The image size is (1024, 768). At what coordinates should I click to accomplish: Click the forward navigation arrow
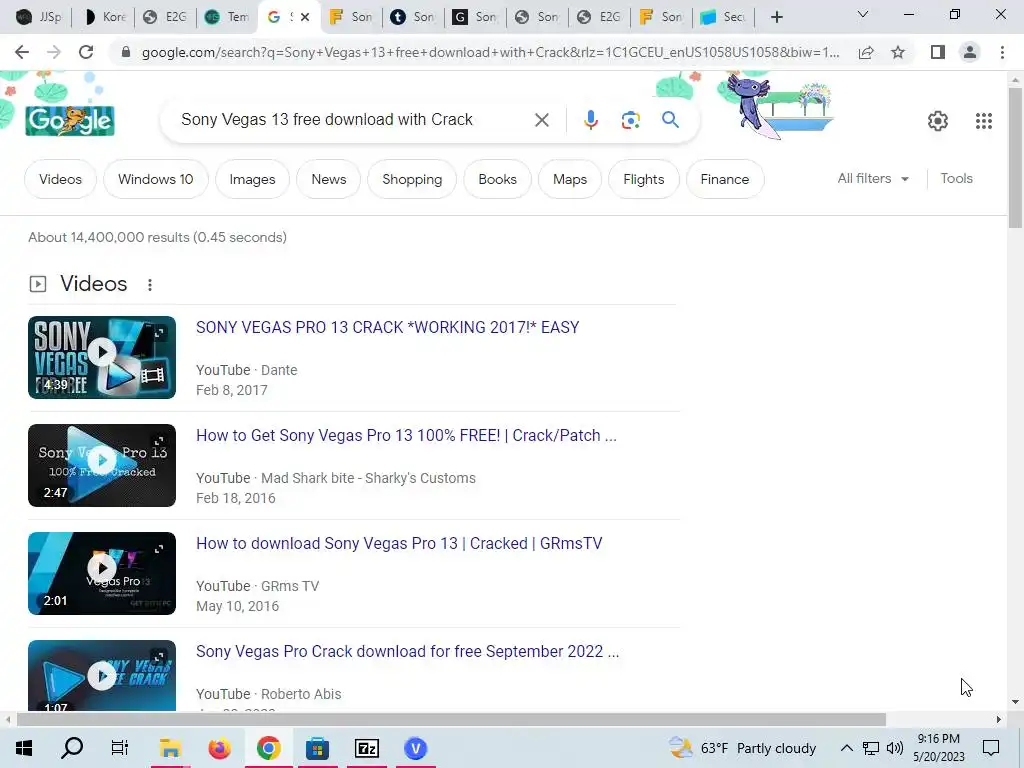click(54, 52)
